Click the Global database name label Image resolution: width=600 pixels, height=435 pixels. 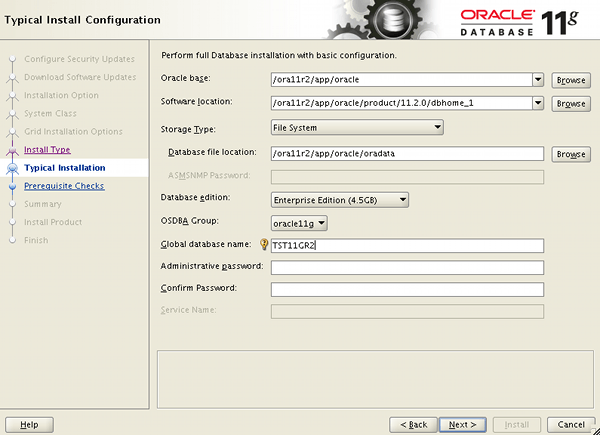(206, 244)
